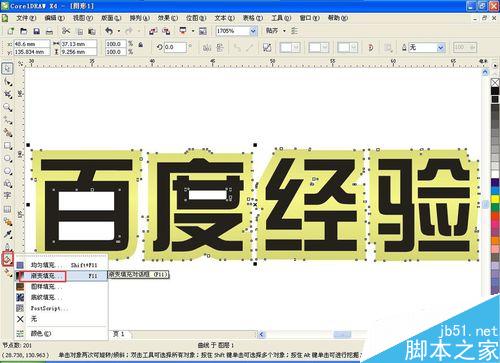500x363 pixels.
Task: Pick the white swatch in the palette
Action: click(x=495, y=174)
